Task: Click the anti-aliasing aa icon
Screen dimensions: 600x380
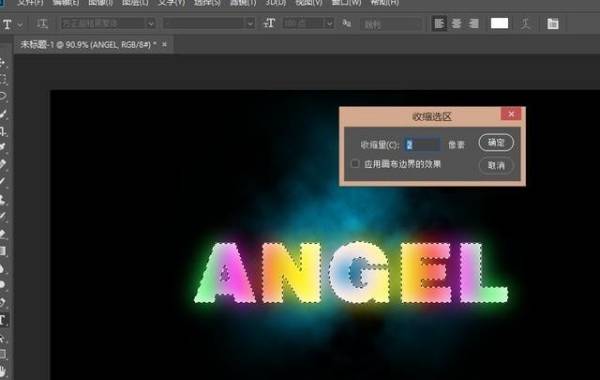Action: pyautogui.click(x=347, y=24)
